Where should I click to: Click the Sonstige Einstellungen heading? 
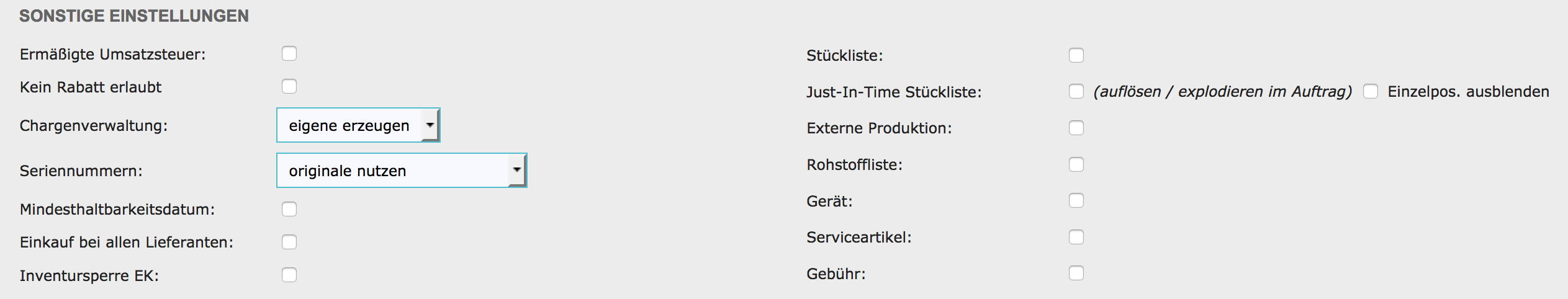[x=134, y=16]
